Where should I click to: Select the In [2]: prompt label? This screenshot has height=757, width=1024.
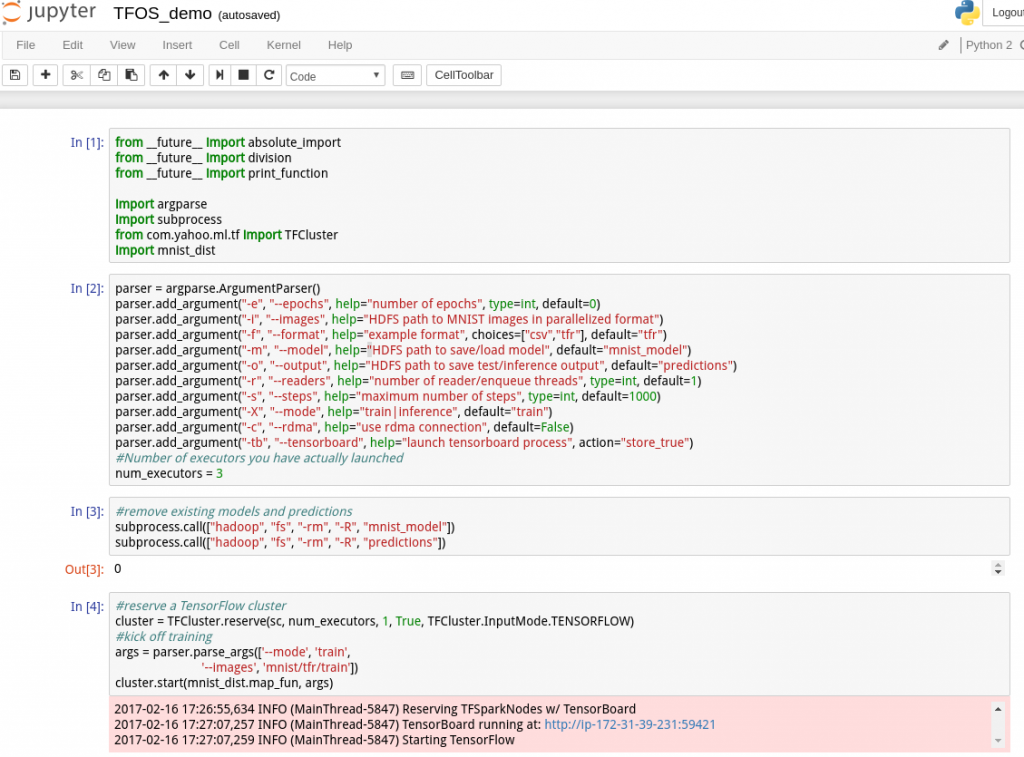87,288
